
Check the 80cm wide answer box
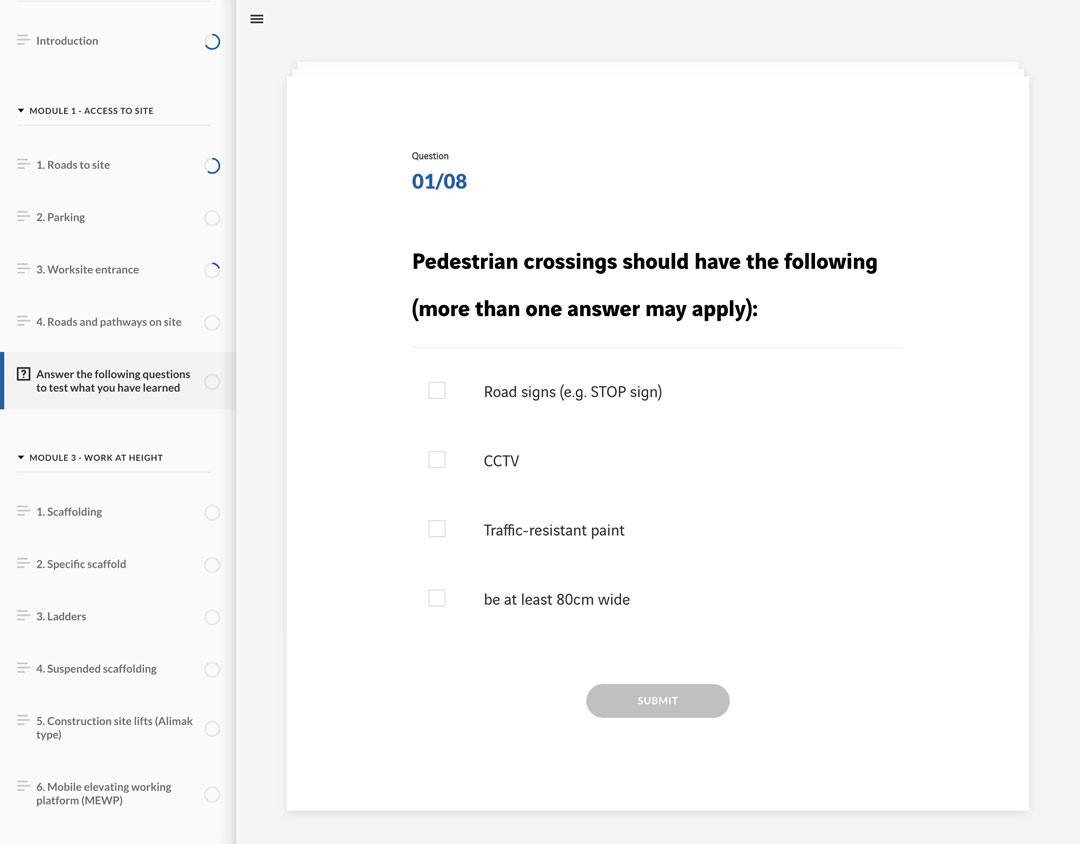437,597
